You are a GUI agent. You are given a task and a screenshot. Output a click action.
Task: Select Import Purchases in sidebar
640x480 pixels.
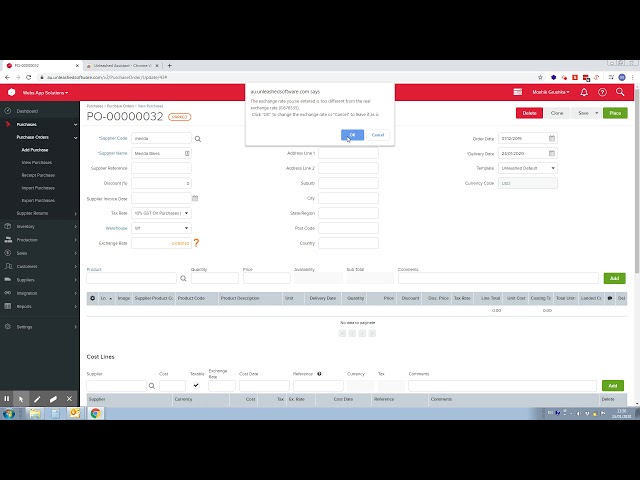coord(38,188)
